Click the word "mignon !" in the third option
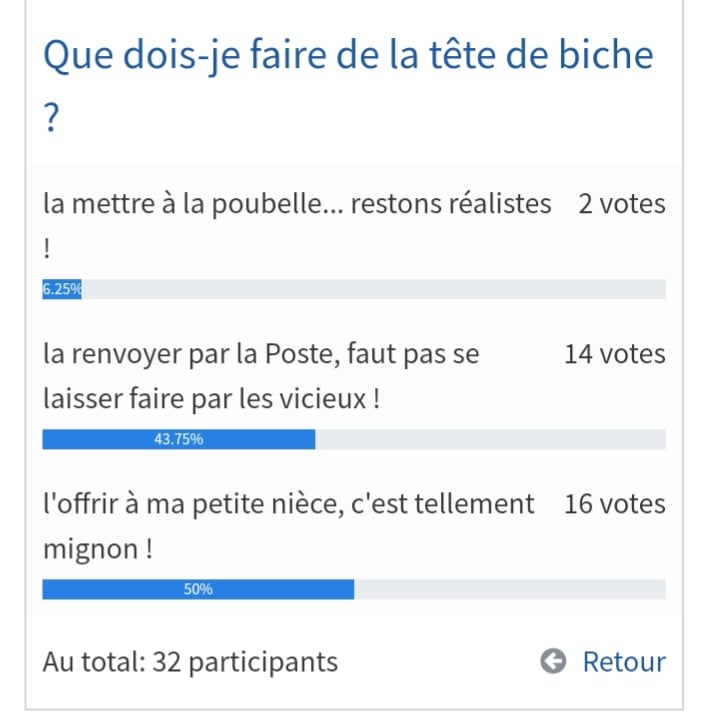Screen dimensions: 714x725 click(x=97, y=550)
